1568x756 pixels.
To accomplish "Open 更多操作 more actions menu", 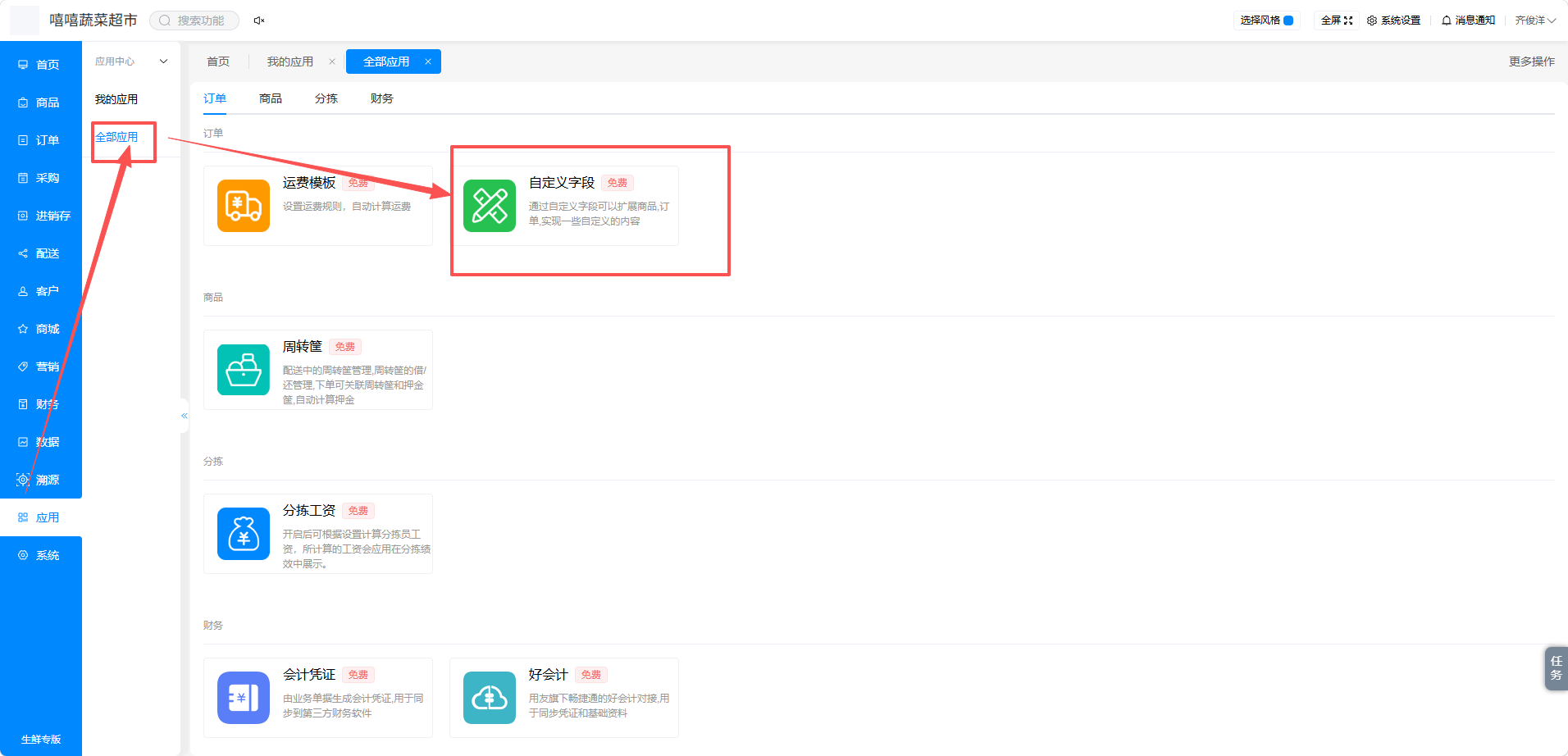I will tap(1532, 61).
